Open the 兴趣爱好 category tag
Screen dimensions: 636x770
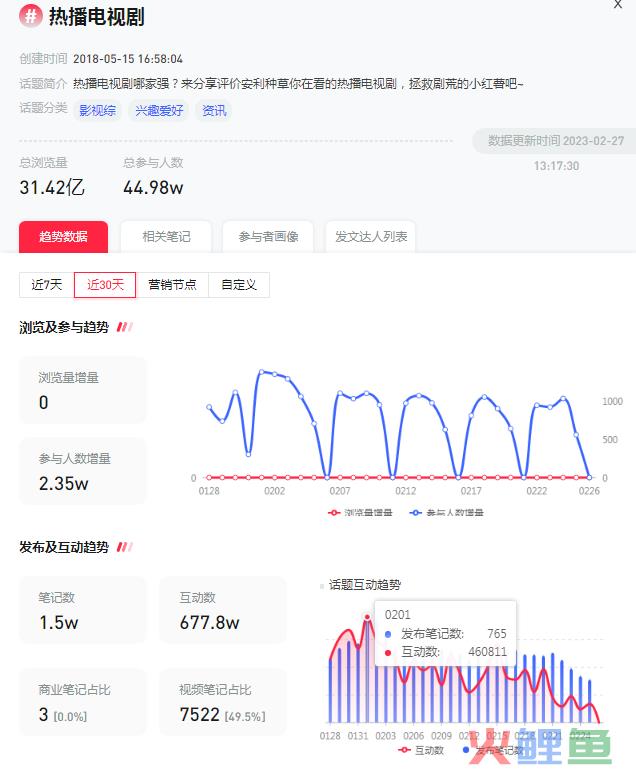pos(159,110)
